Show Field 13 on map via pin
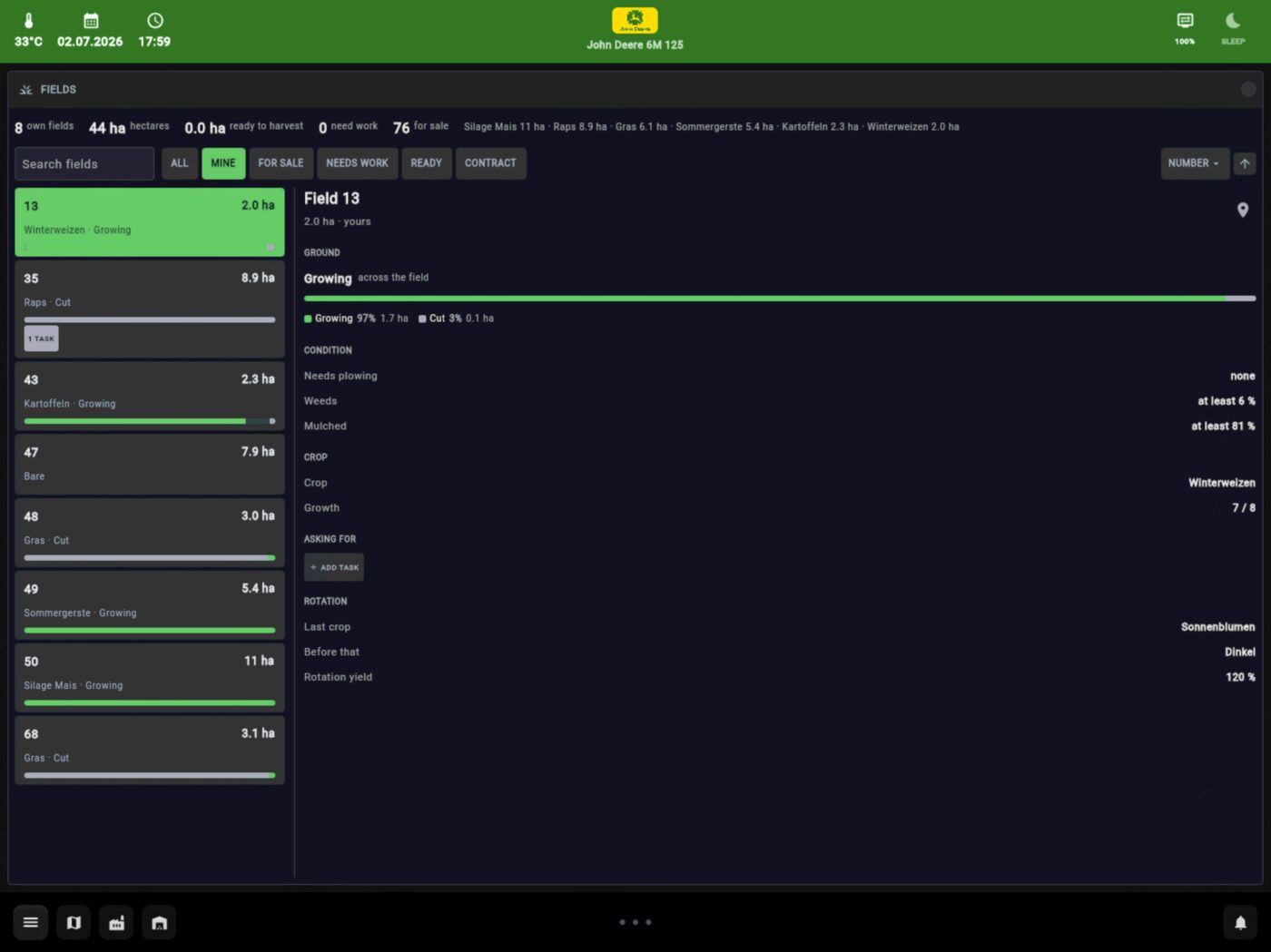Viewport: 1271px width, 952px height. [x=1243, y=210]
